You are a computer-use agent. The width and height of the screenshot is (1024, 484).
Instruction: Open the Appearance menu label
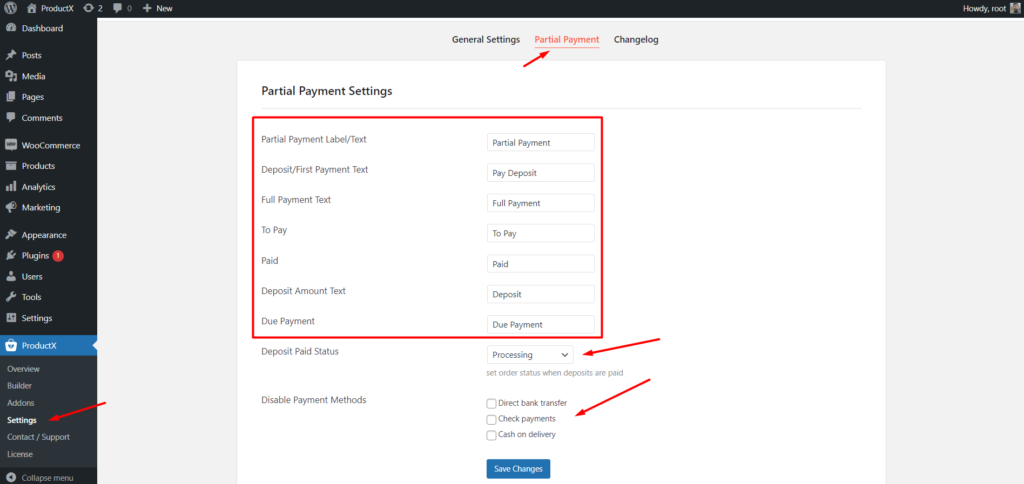click(x=44, y=235)
